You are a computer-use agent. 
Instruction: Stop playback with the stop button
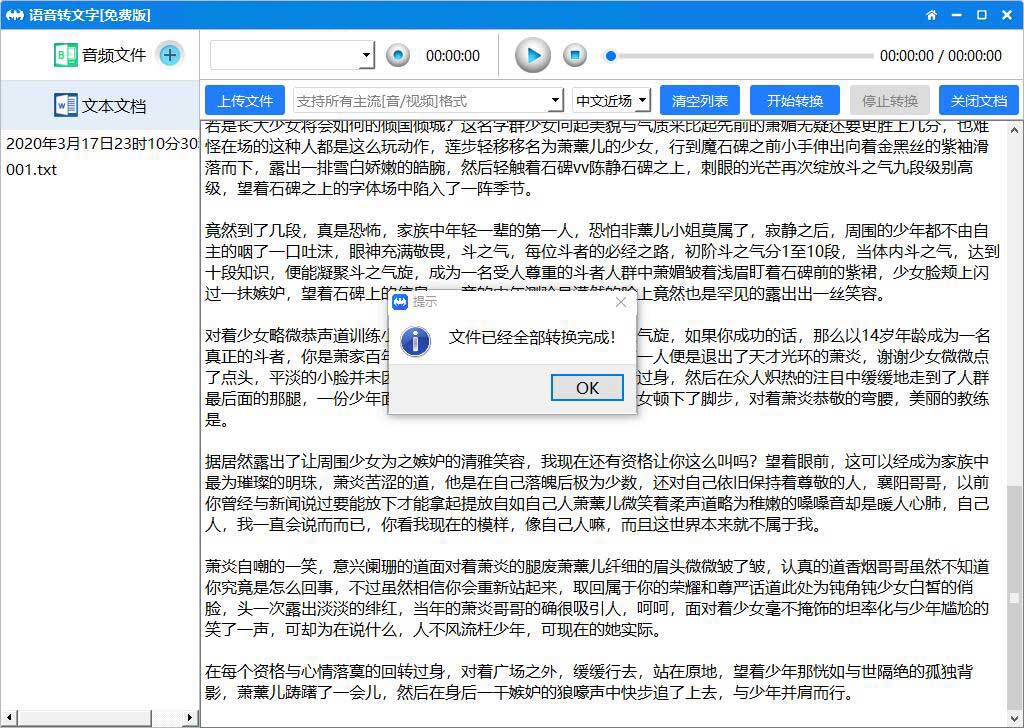pyautogui.click(x=575, y=55)
